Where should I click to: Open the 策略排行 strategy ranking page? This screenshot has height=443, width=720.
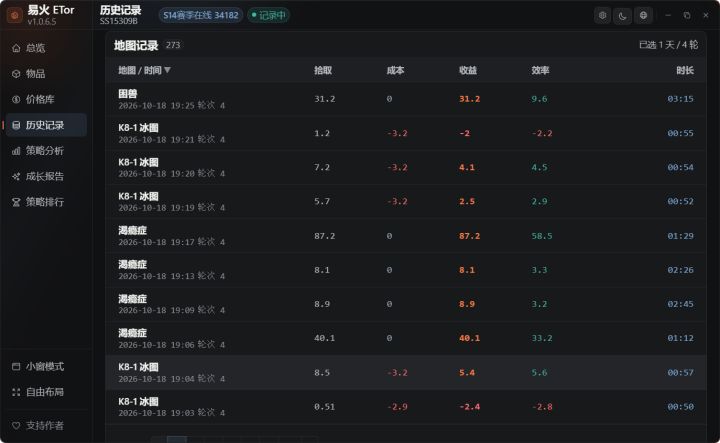[46, 202]
